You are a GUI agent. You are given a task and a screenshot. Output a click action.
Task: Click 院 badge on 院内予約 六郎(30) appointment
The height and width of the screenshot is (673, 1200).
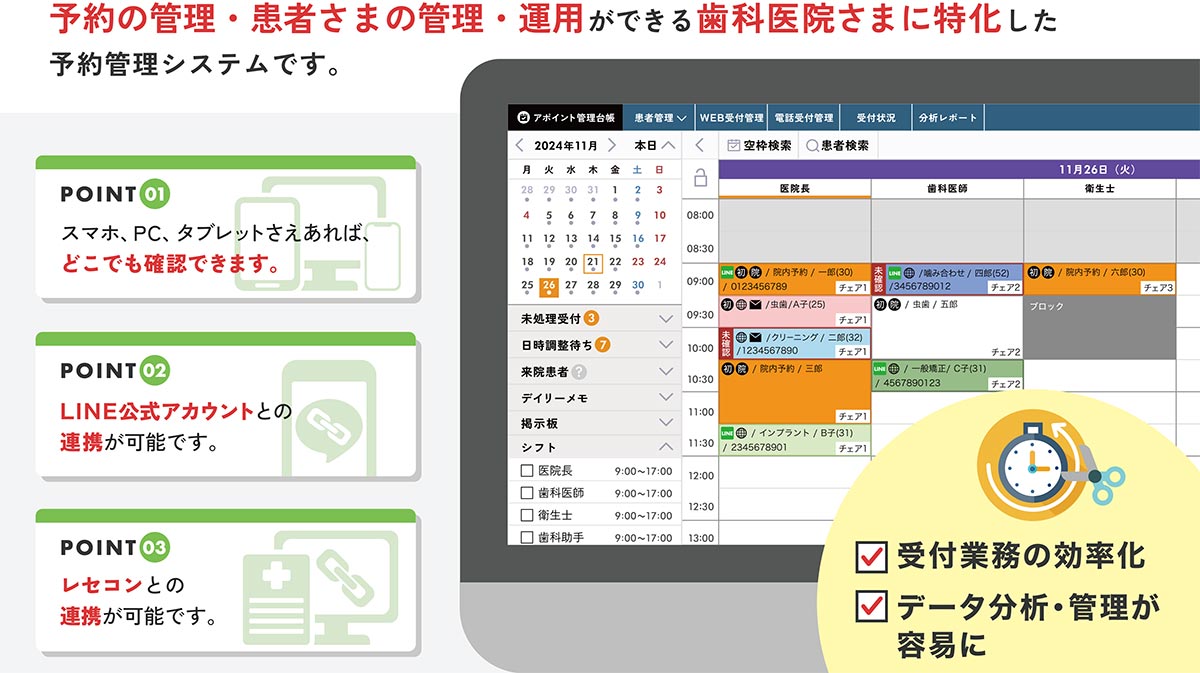coord(1049,271)
